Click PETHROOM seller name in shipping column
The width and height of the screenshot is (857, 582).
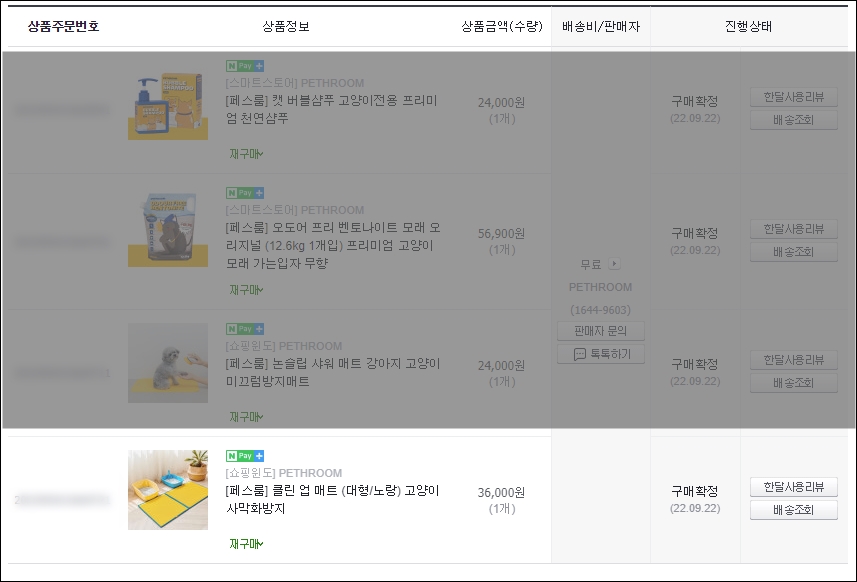click(600, 287)
